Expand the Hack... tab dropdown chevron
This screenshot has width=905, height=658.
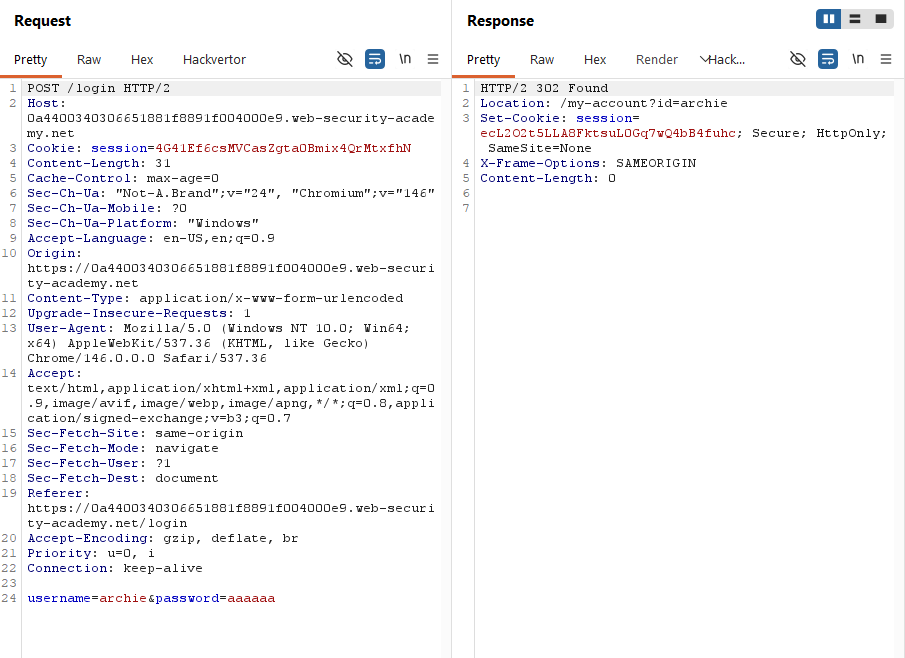pos(704,59)
